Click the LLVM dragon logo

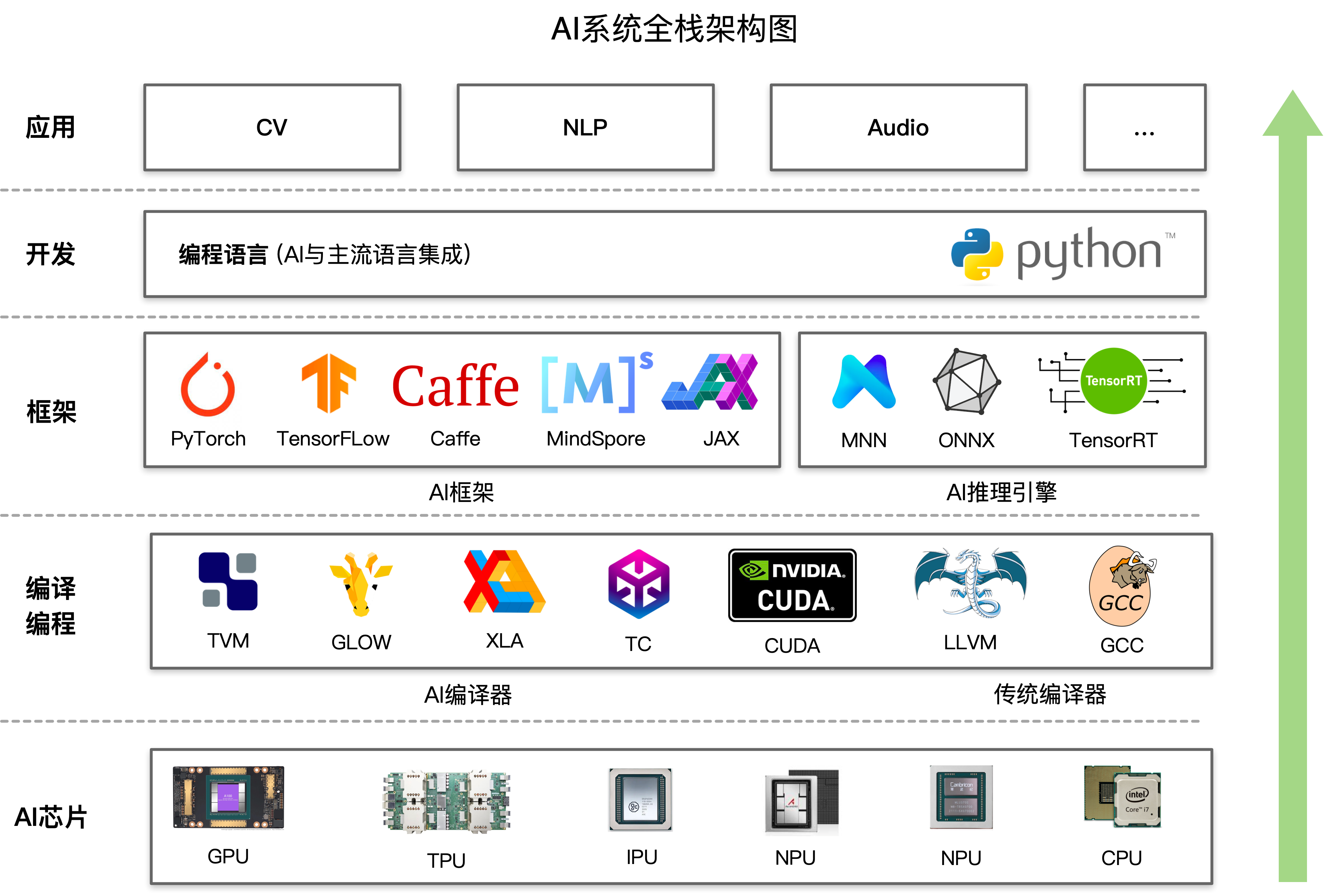970,583
